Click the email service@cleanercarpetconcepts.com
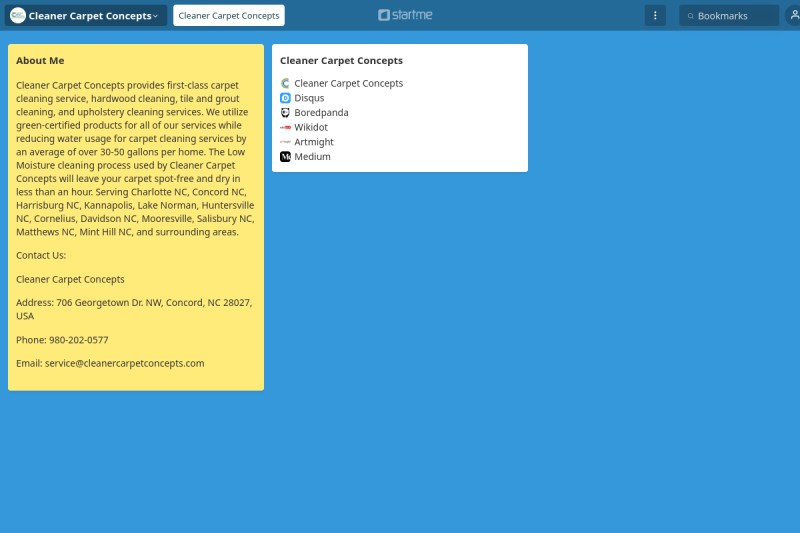The image size is (800, 533). point(124,364)
